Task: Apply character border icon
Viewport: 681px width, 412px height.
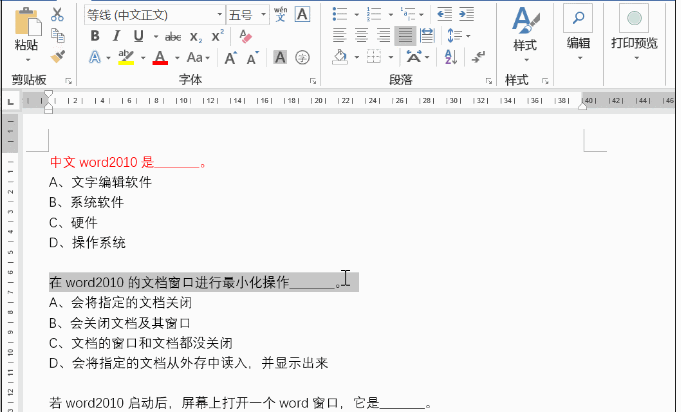Action: 302,14
